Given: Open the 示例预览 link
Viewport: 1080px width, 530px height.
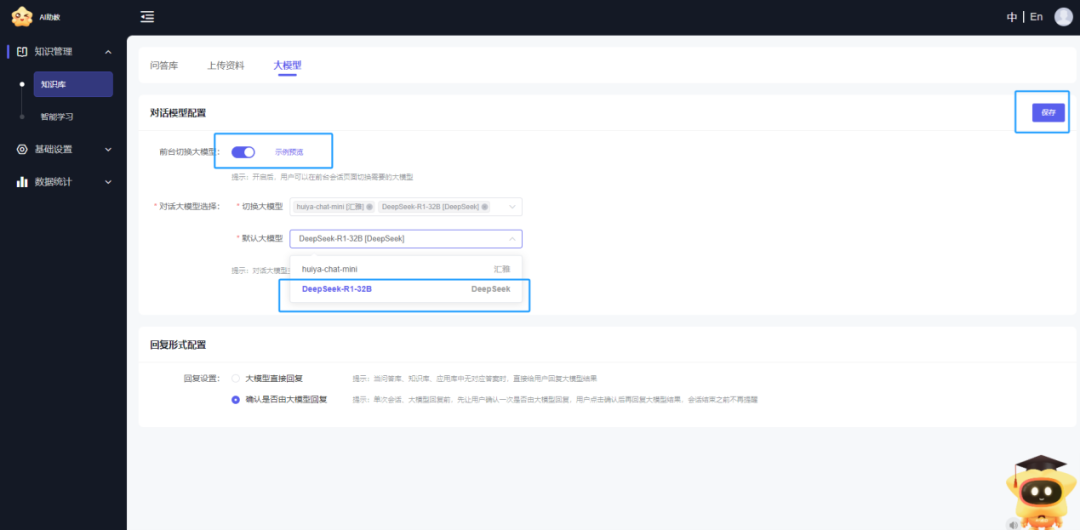Looking at the screenshot, I should point(289,152).
